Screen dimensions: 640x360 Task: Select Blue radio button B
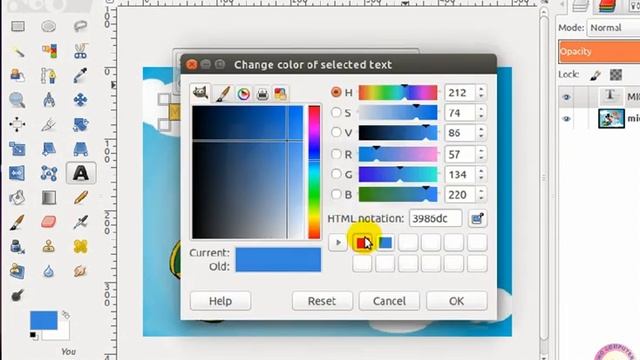tap(336, 194)
